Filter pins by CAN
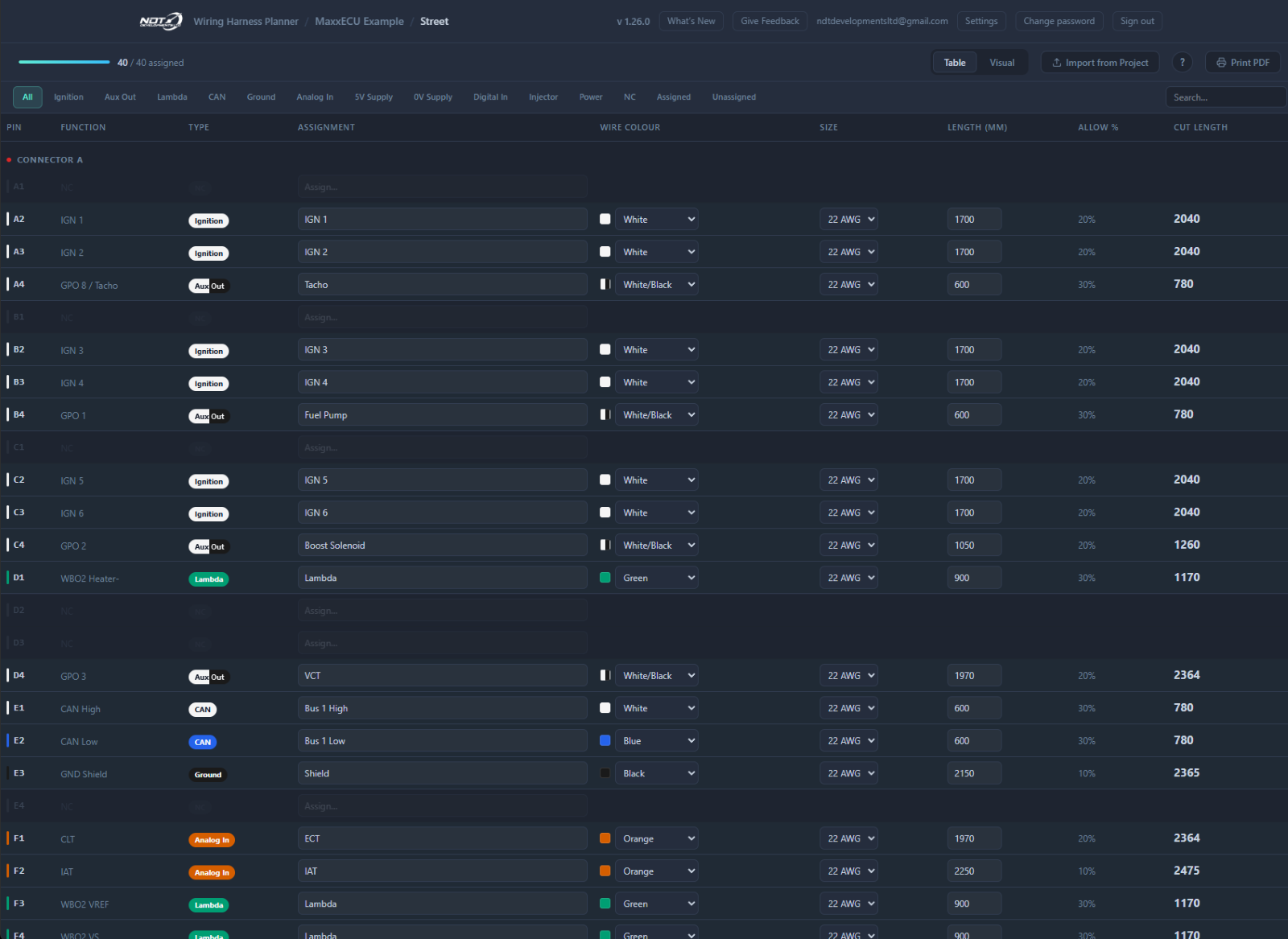This screenshot has width=1288, height=939. point(217,97)
